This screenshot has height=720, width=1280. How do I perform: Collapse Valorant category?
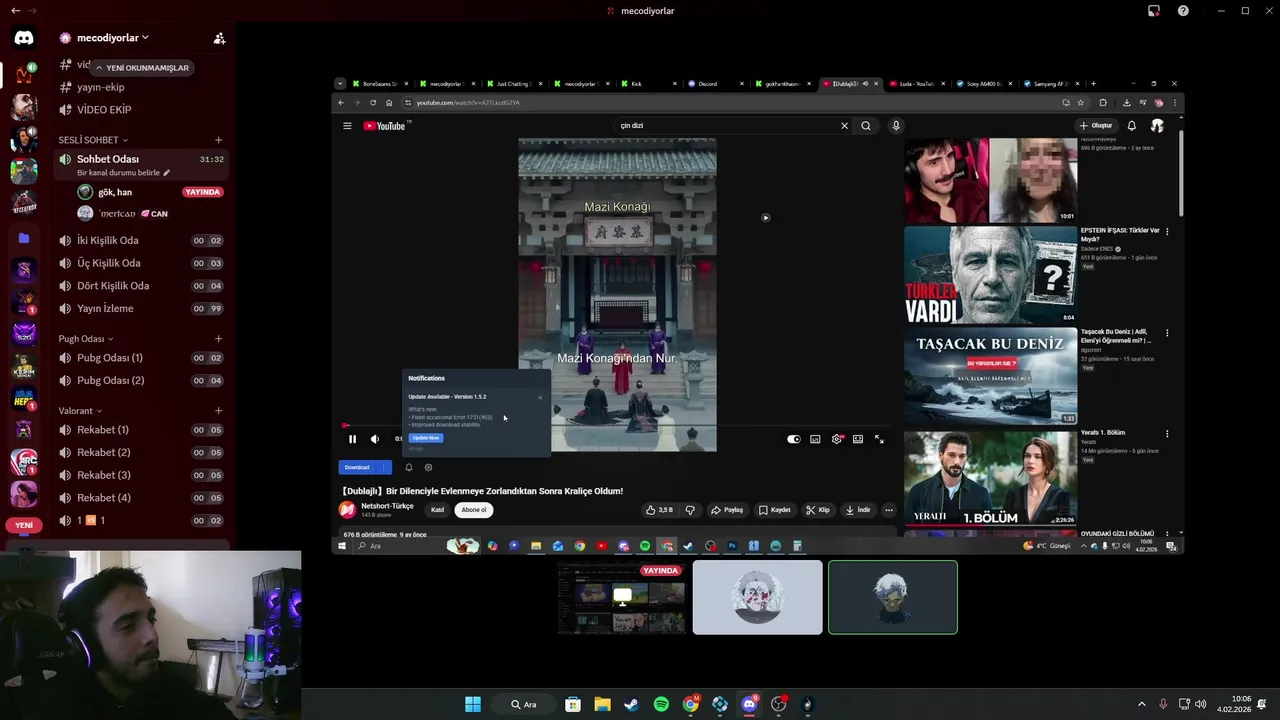[80, 411]
